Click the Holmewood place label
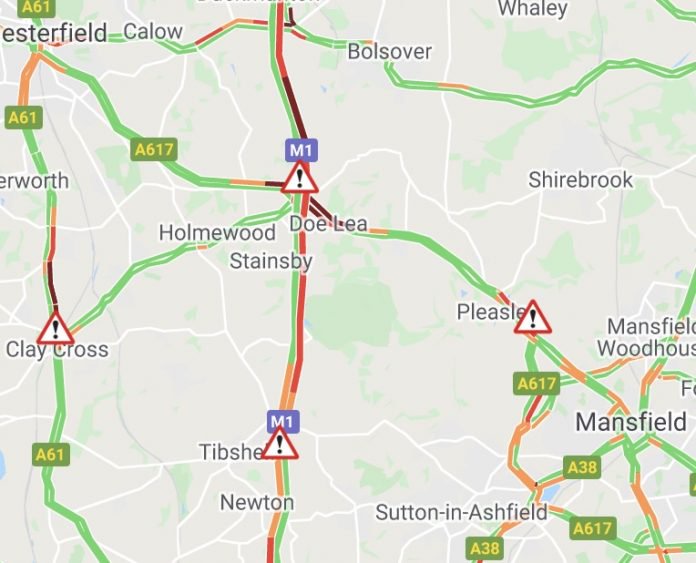The image size is (696, 563). tap(217, 233)
